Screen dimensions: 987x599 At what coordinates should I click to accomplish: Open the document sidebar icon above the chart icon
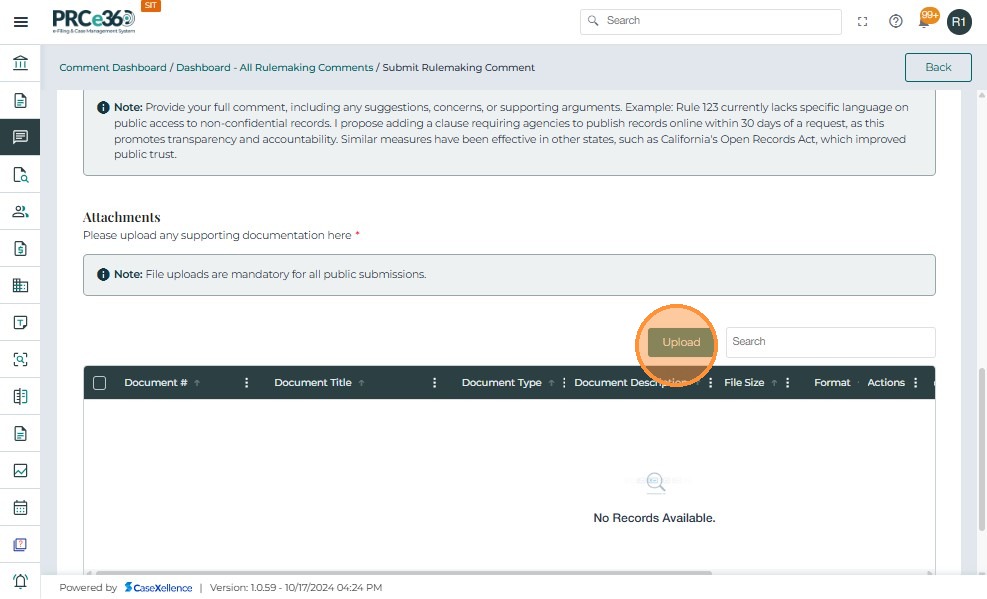point(20,434)
